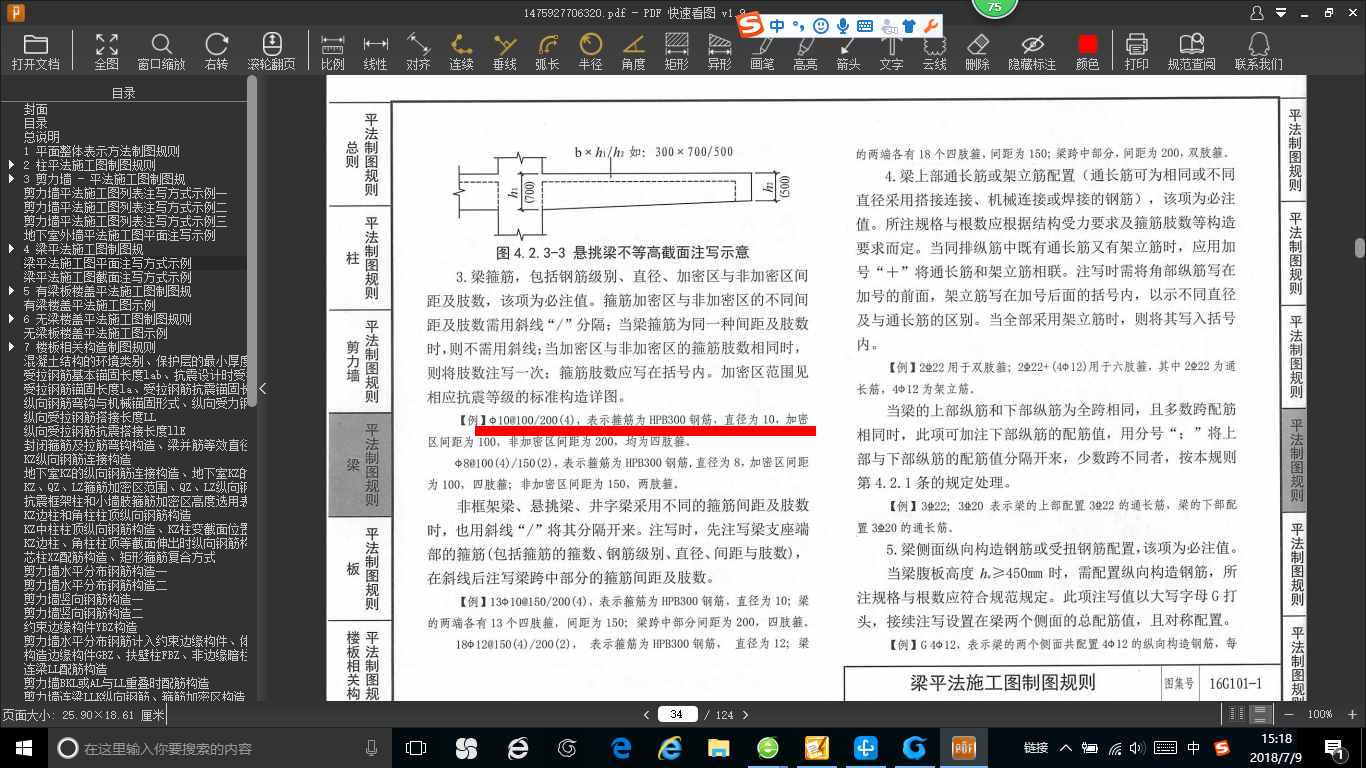Screen dimensions: 1366x768
Task: Toggle scroll-wheel paging 滚轮翻页
Action: coord(272,52)
